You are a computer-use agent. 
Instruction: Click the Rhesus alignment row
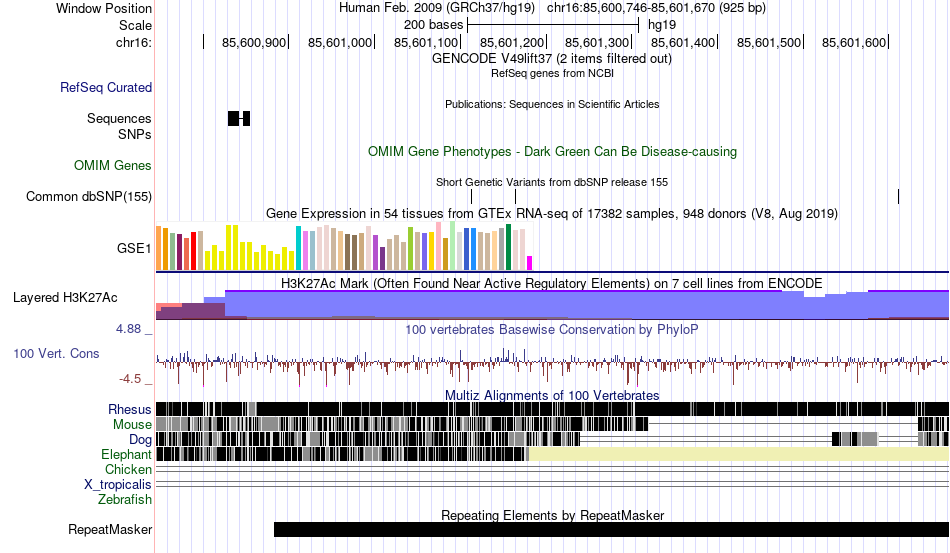pyautogui.click(x=553, y=409)
